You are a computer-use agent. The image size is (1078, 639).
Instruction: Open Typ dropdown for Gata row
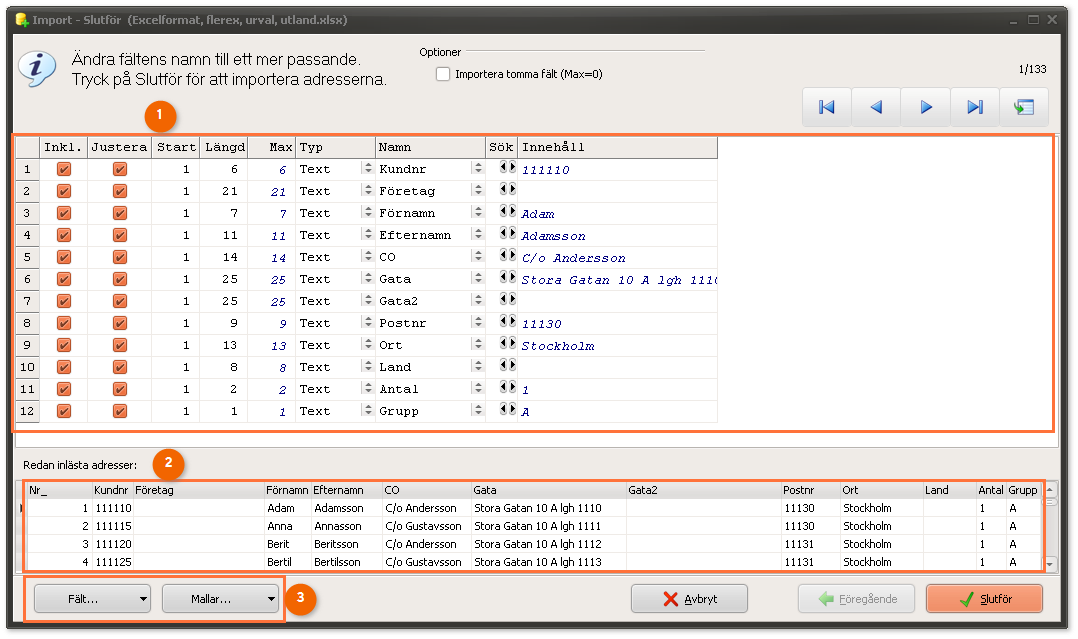click(368, 279)
